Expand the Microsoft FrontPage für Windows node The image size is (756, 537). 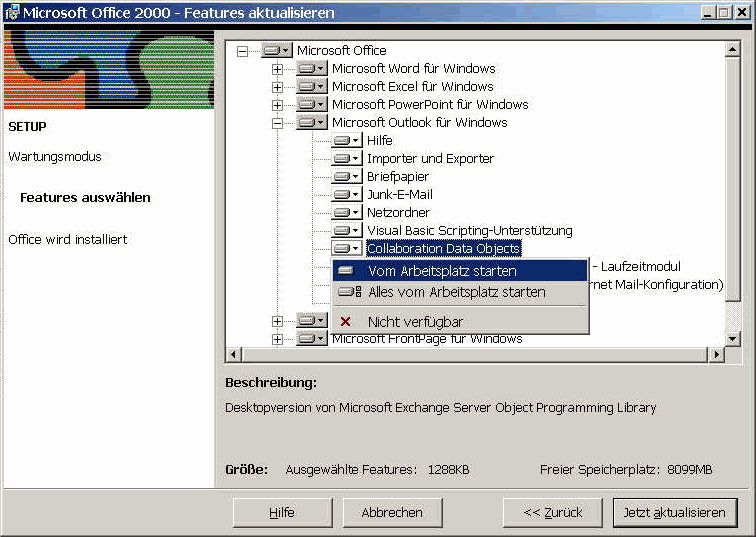click(277, 339)
